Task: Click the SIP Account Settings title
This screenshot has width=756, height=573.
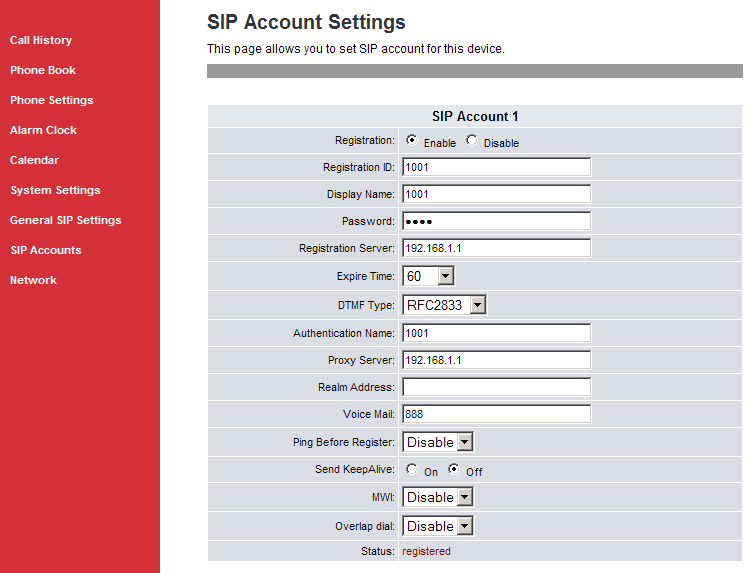Action: pos(306,22)
